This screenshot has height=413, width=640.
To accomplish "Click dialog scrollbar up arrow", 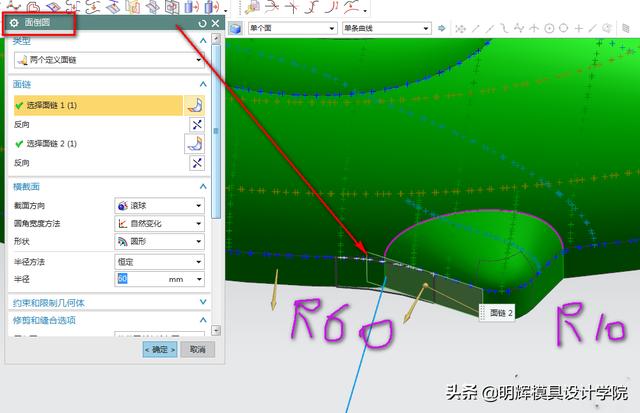I will [216, 39].
